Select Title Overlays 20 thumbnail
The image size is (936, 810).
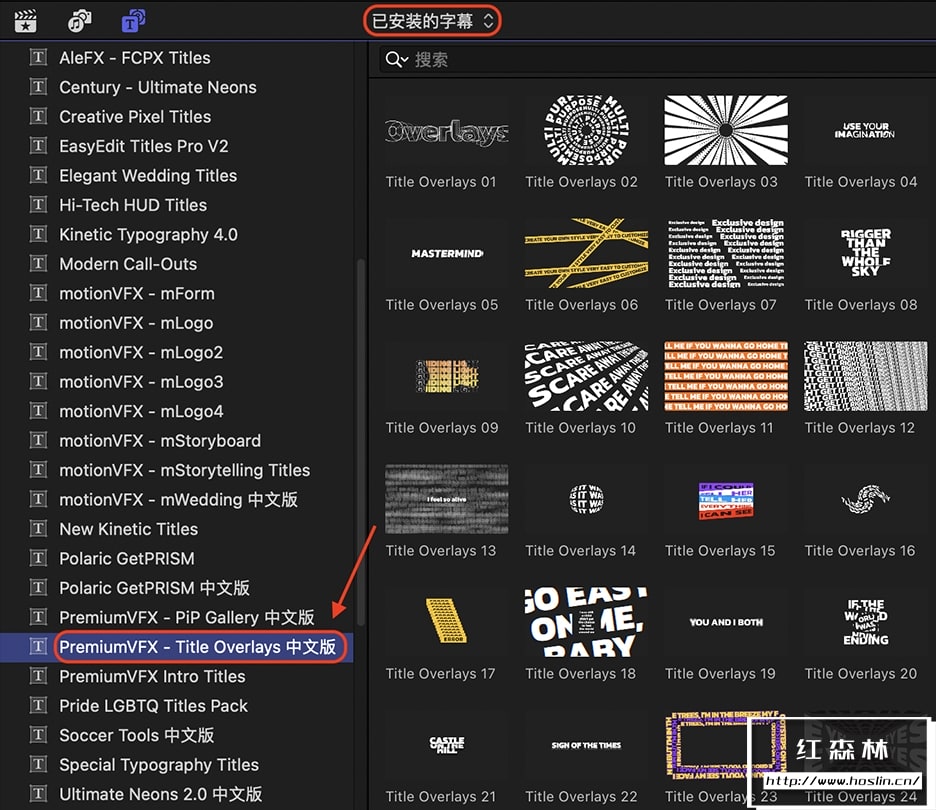(x=866, y=623)
